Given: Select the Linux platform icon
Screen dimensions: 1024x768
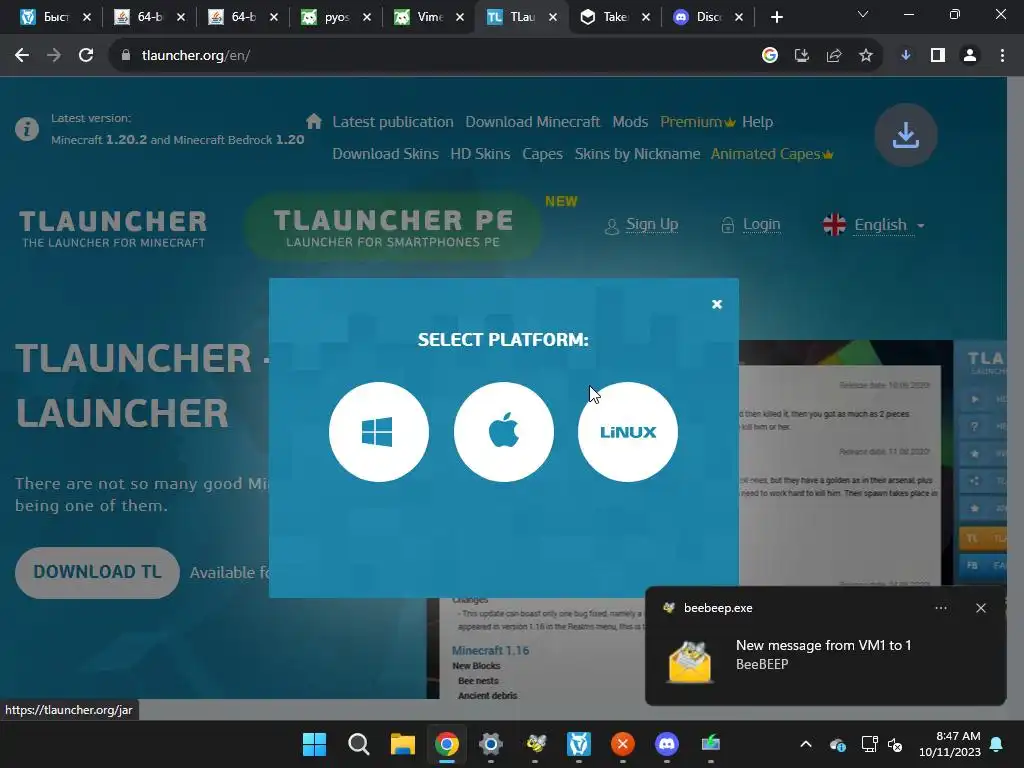Looking at the screenshot, I should pos(628,432).
